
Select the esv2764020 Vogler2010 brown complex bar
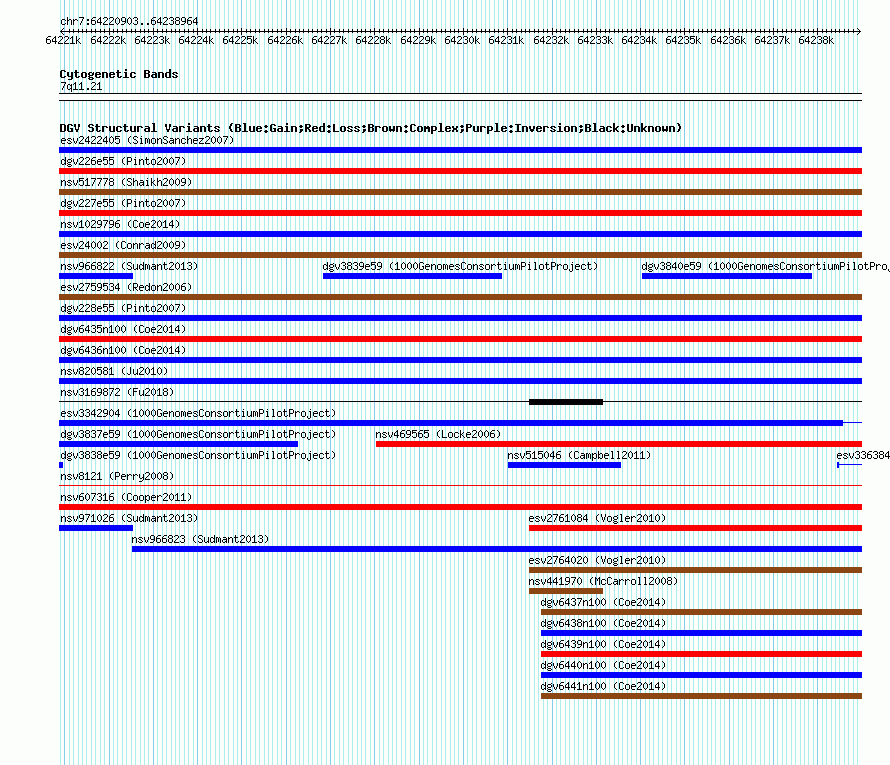695,570
